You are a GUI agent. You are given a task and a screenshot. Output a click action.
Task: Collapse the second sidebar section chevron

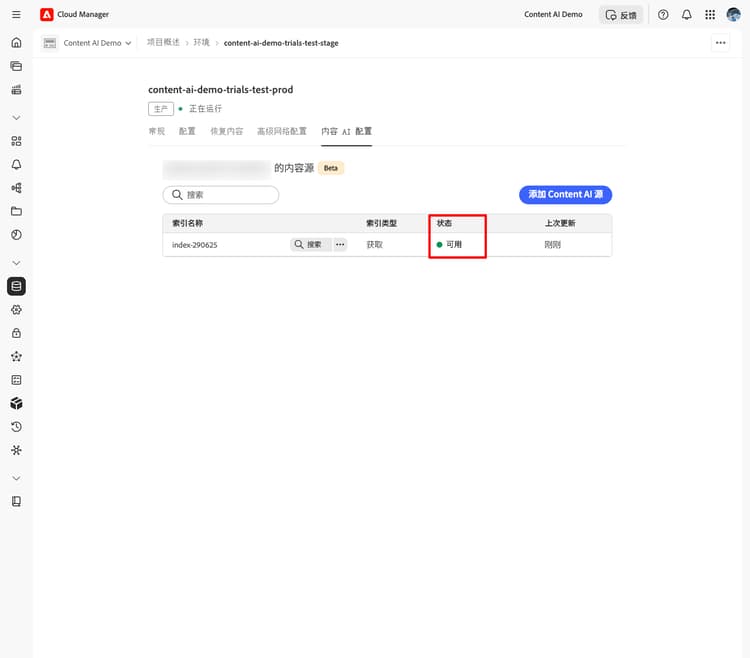[x=16, y=263]
